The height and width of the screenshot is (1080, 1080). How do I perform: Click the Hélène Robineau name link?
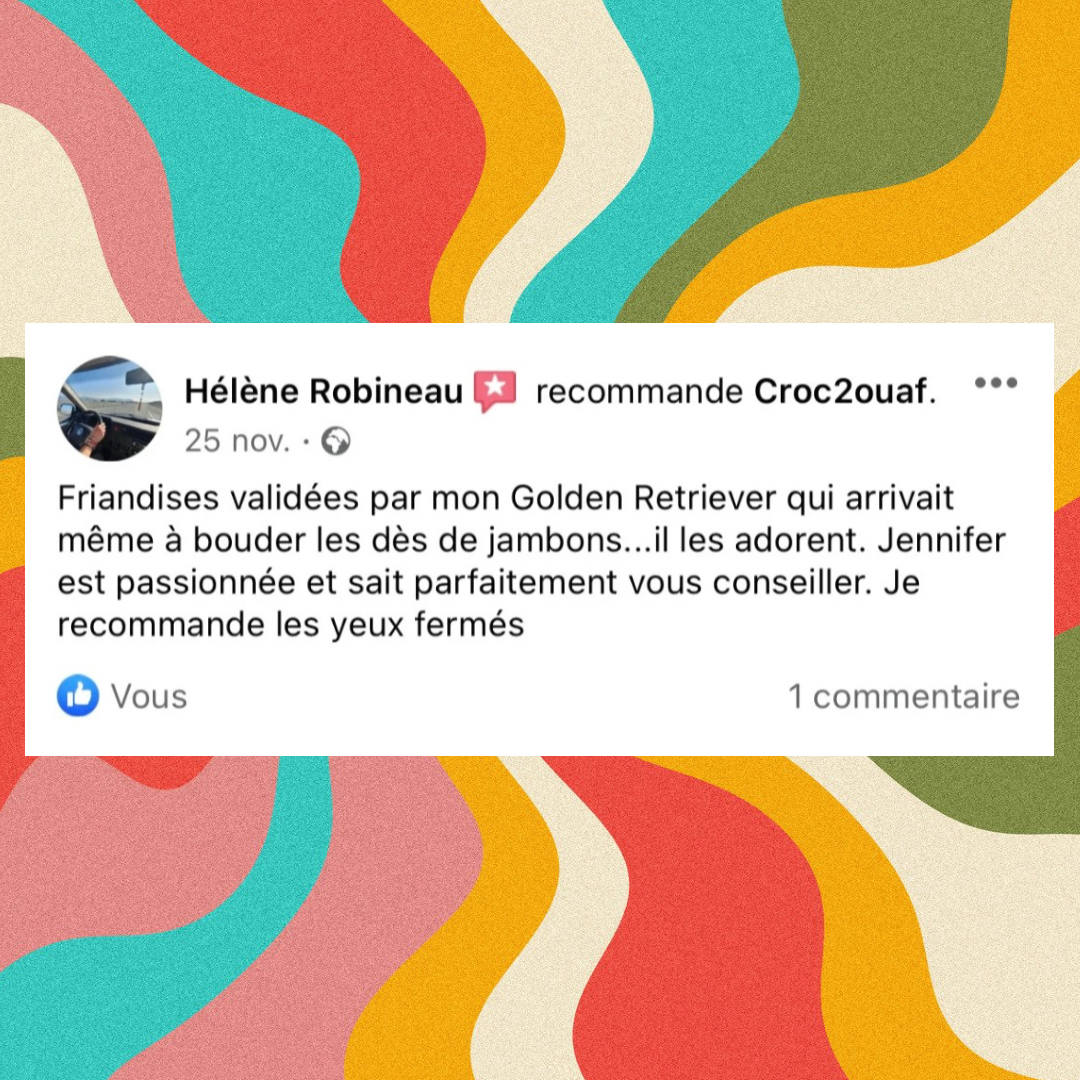[x=323, y=391]
